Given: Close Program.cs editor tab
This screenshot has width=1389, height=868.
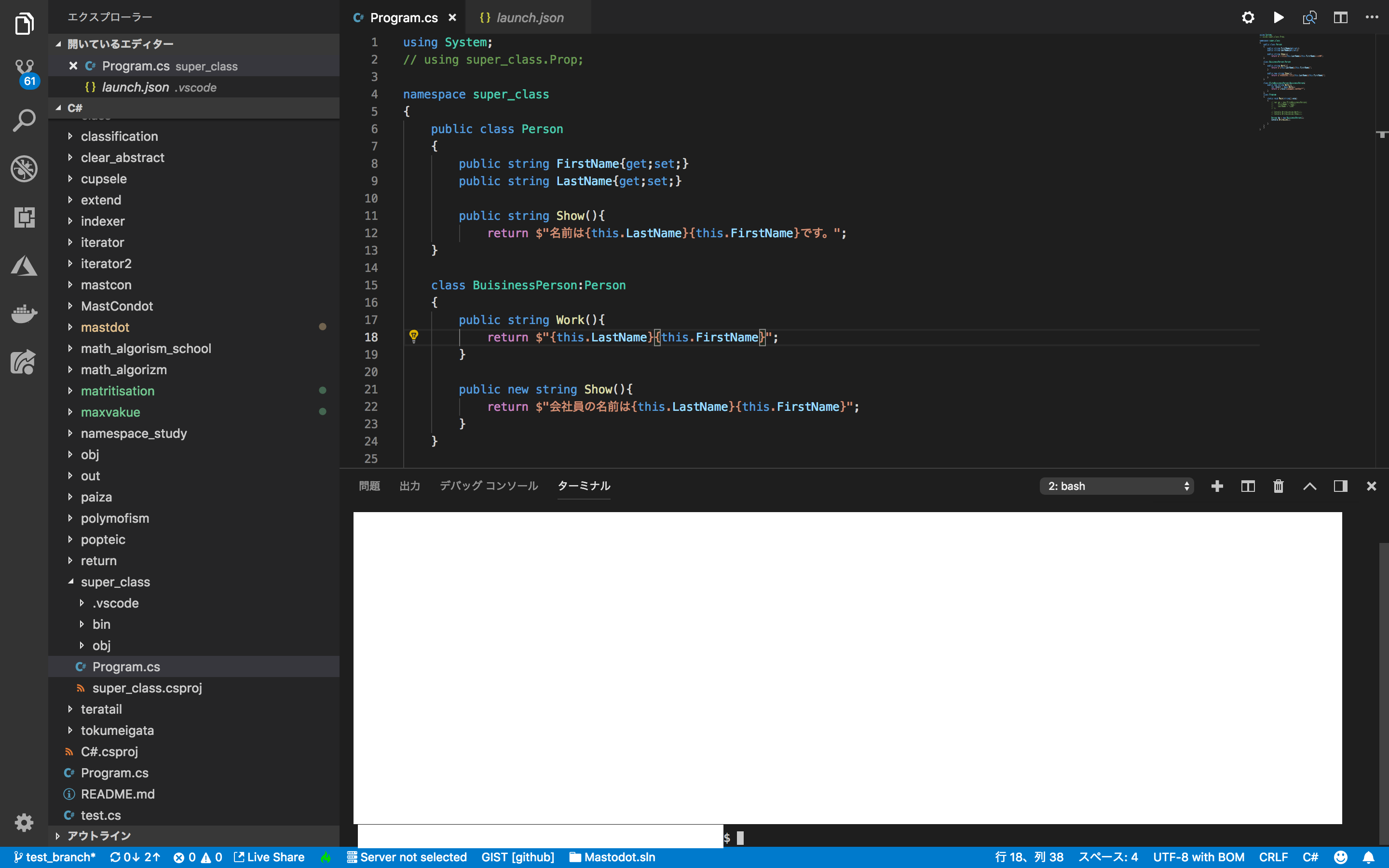Looking at the screenshot, I should point(452,17).
